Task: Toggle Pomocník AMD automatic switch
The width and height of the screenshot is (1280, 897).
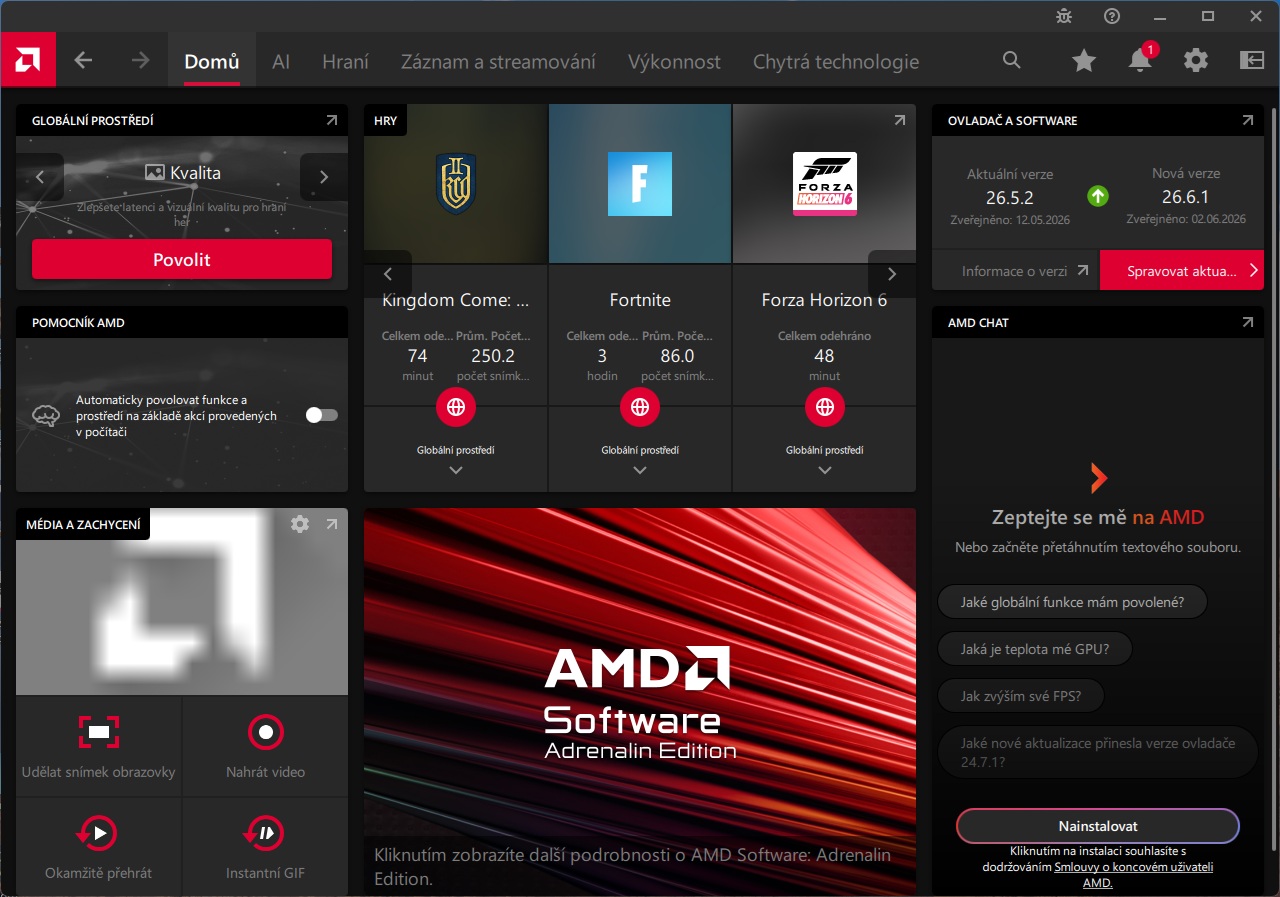Action: tap(322, 415)
